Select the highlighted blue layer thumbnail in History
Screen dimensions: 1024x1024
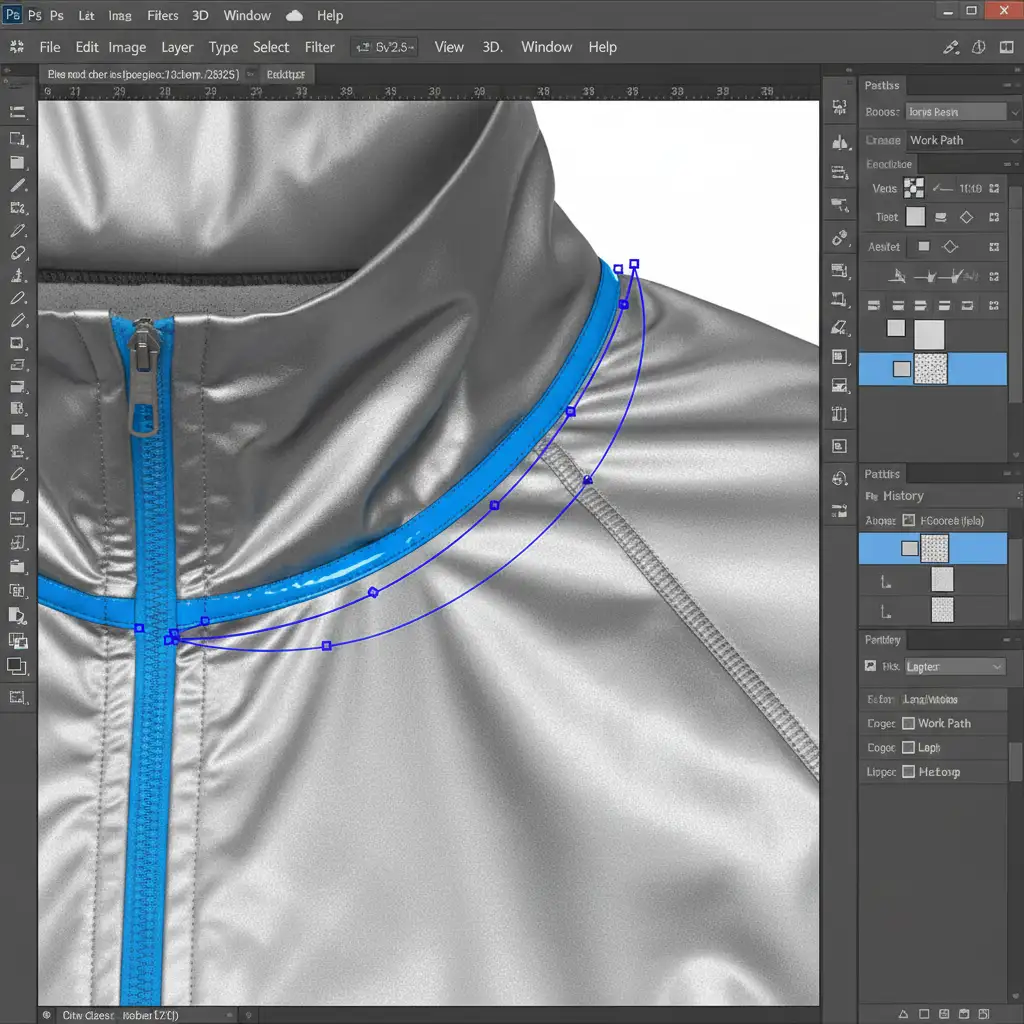pos(934,548)
